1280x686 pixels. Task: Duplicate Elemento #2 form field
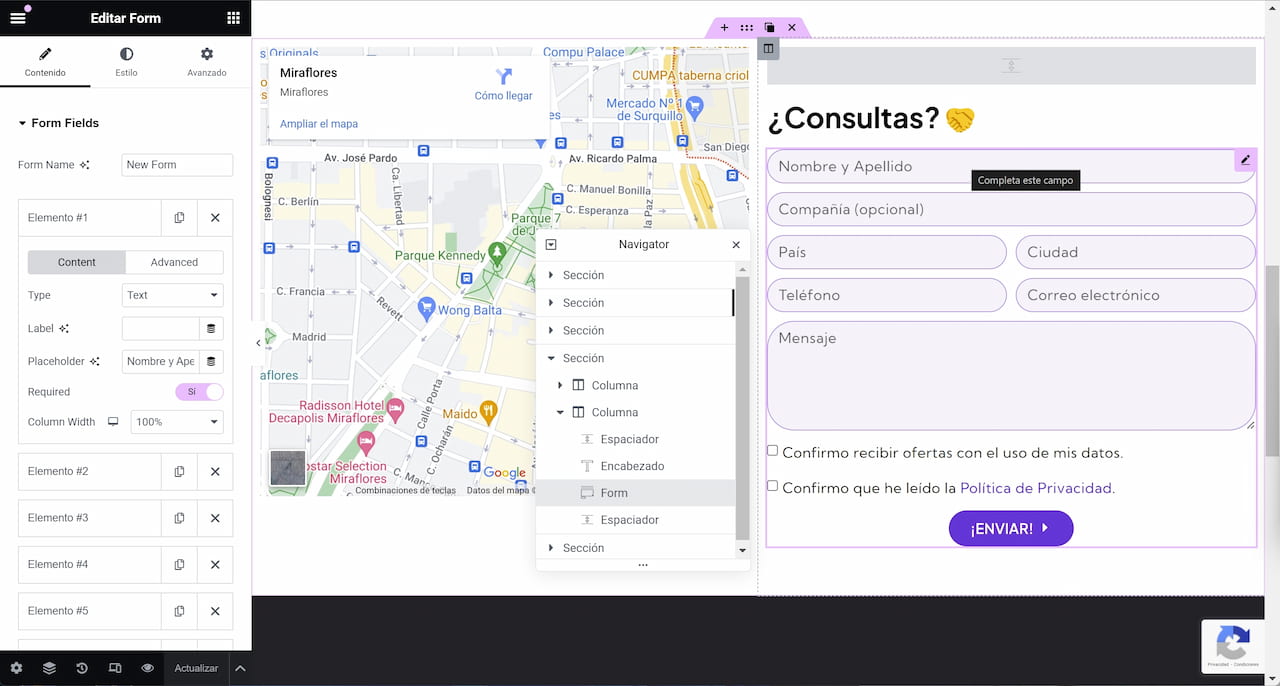[x=179, y=472]
